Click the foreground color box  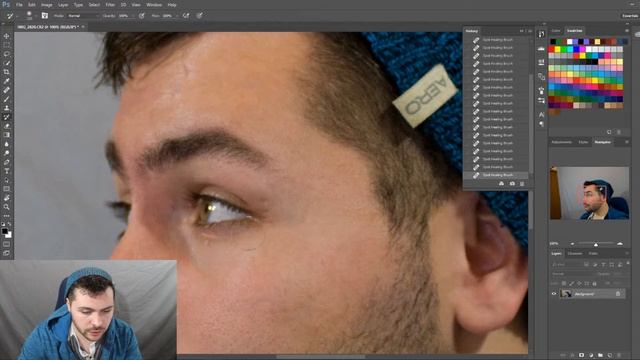(x=5, y=231)
